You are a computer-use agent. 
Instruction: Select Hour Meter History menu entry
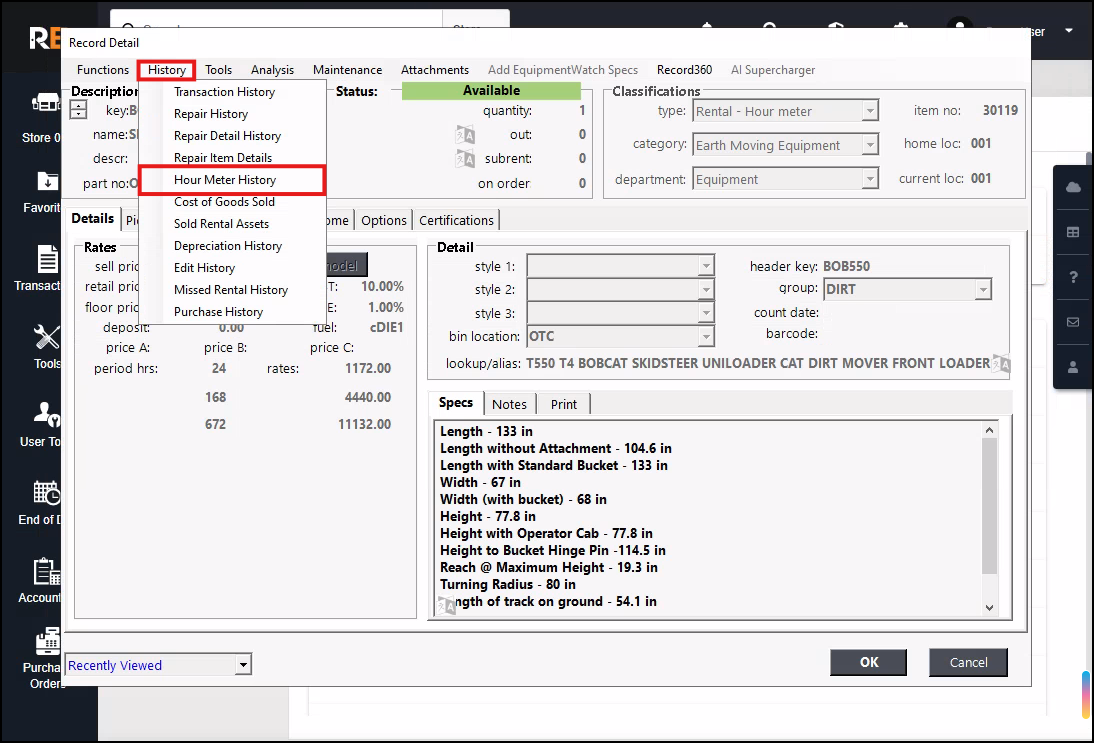[x=225, y=180]
